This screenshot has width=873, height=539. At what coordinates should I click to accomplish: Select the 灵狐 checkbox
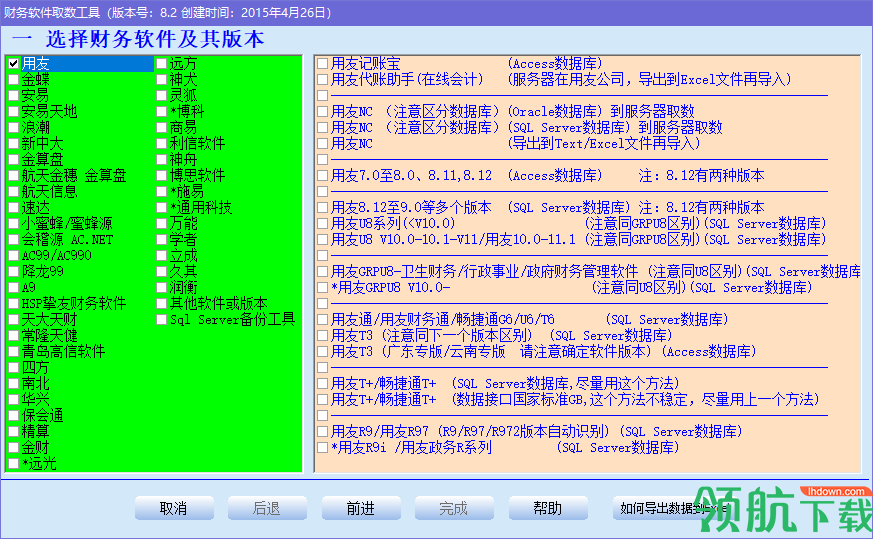(161, 96)
